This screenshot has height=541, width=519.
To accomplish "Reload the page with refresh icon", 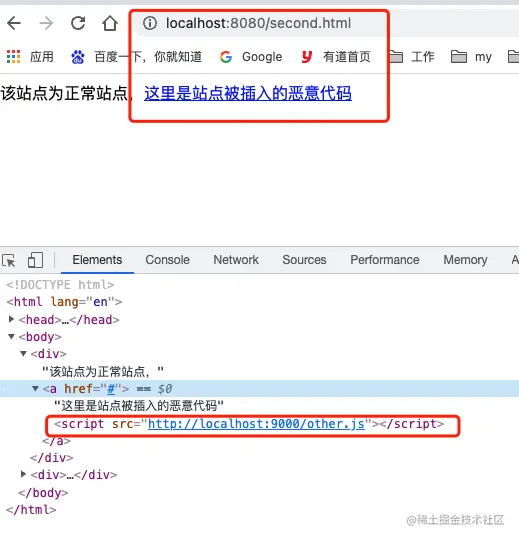I will point(78,23).
